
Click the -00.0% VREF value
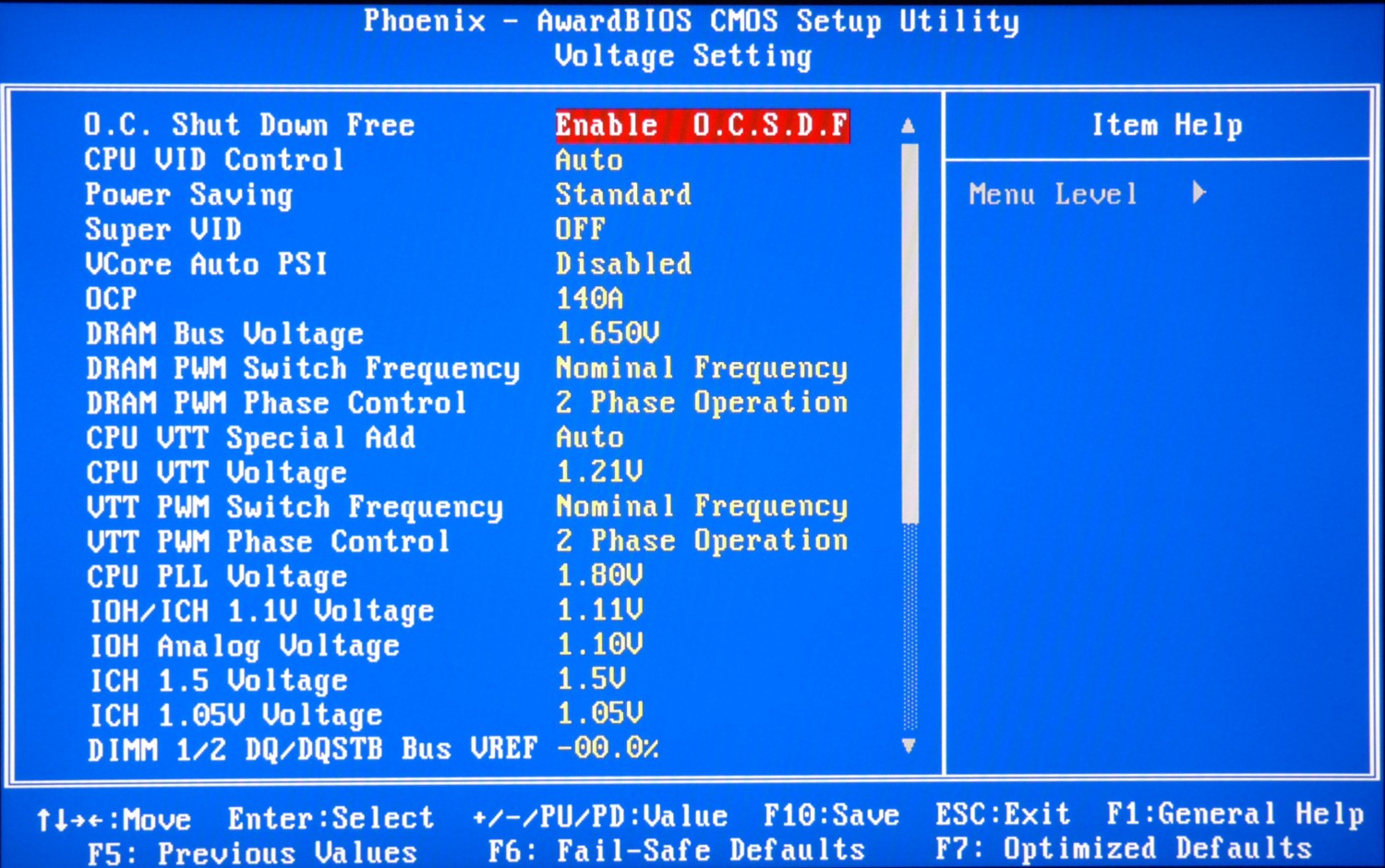click(608, 747)
